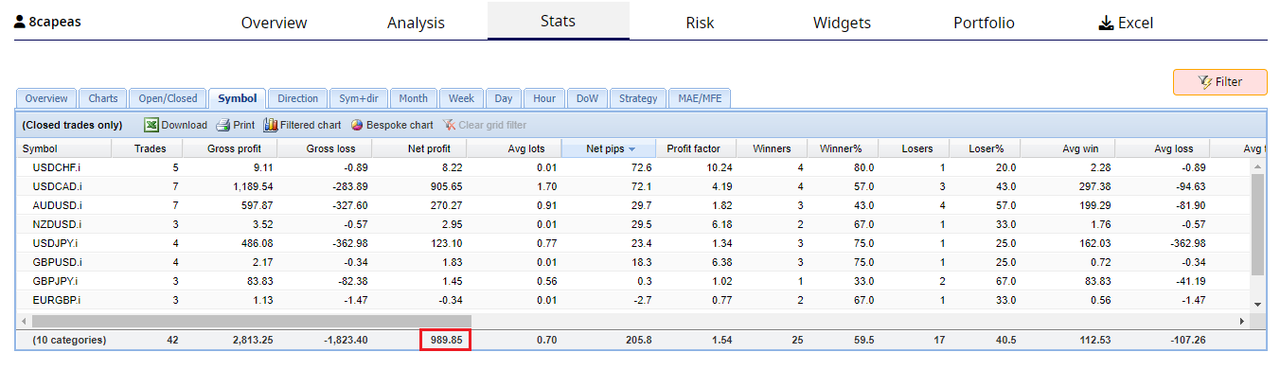Switch to Sym+dir sub-tab

pyautogui.click(x=359, y=98)
